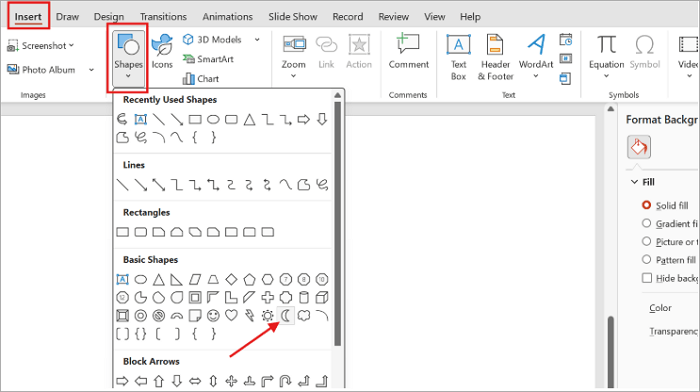Insert Icons from the ribbon
Viewport: 700px width, 392px height.
coord(162,52)
